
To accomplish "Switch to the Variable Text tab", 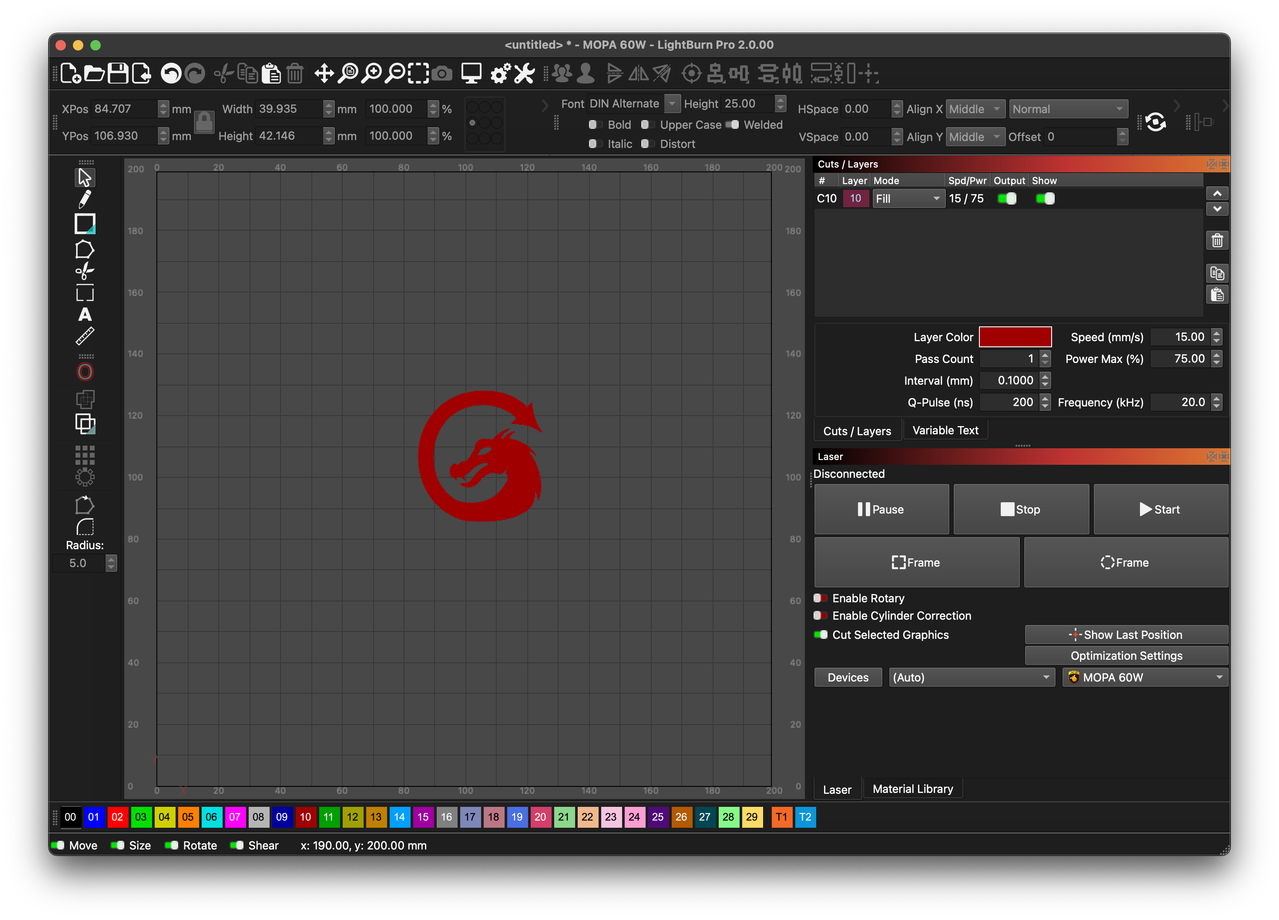I will tap(945, 430).
